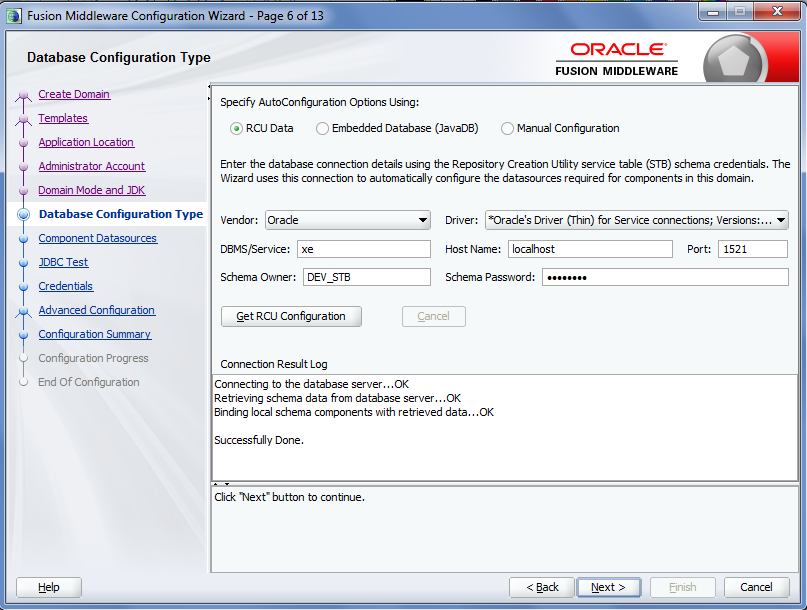The height and width of the screenshot is (610, 807).
Task: Click 'Binding local schema components' log line
Action: pyautogui.click(x=354, y=412)
